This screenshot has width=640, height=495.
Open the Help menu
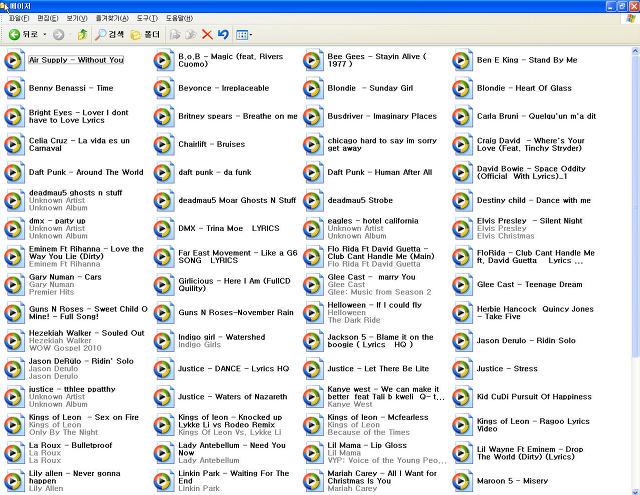coord(179,18)
